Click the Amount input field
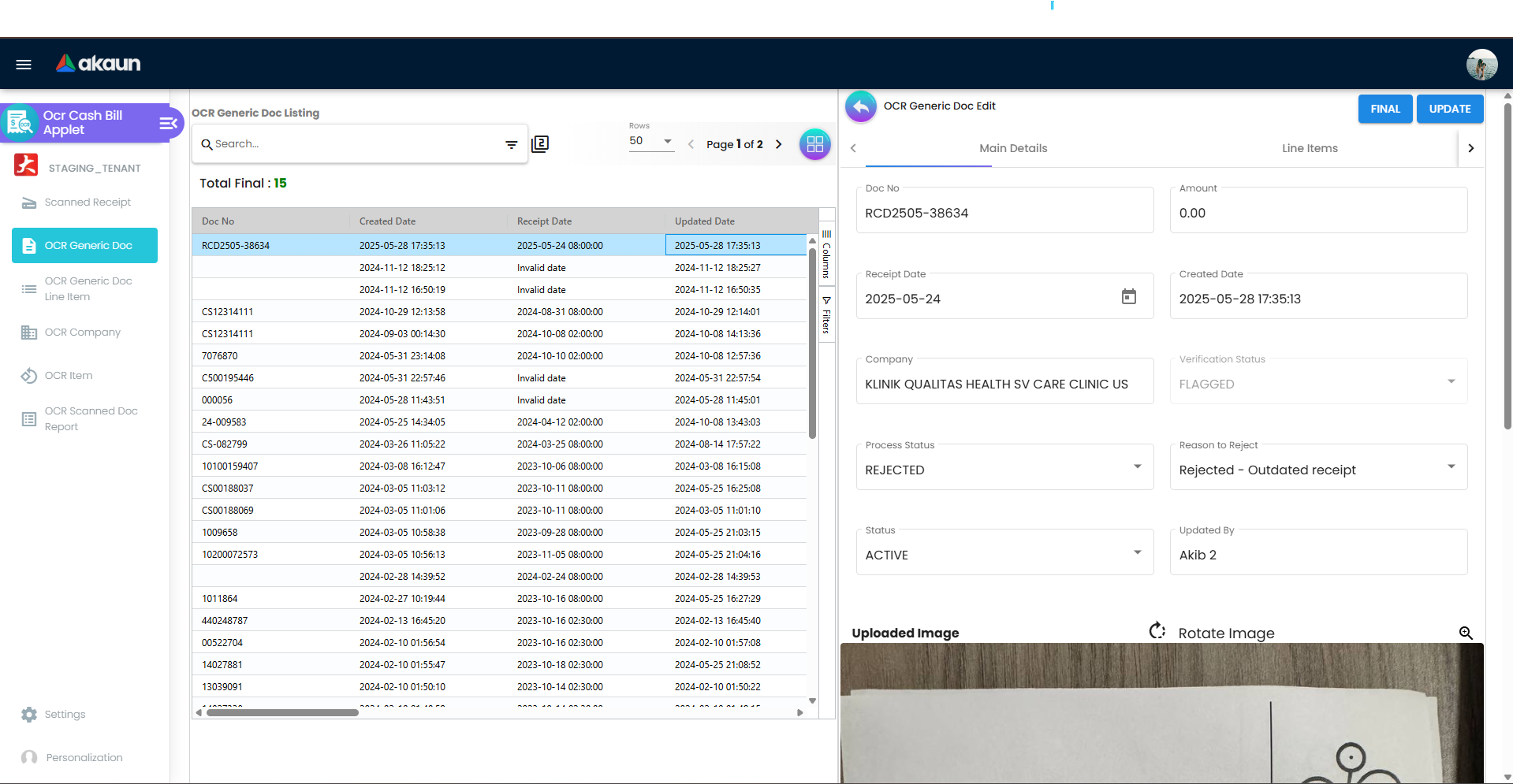Image resolution: width=1513 pixels, height=784 pixels. coord(1319,210)
